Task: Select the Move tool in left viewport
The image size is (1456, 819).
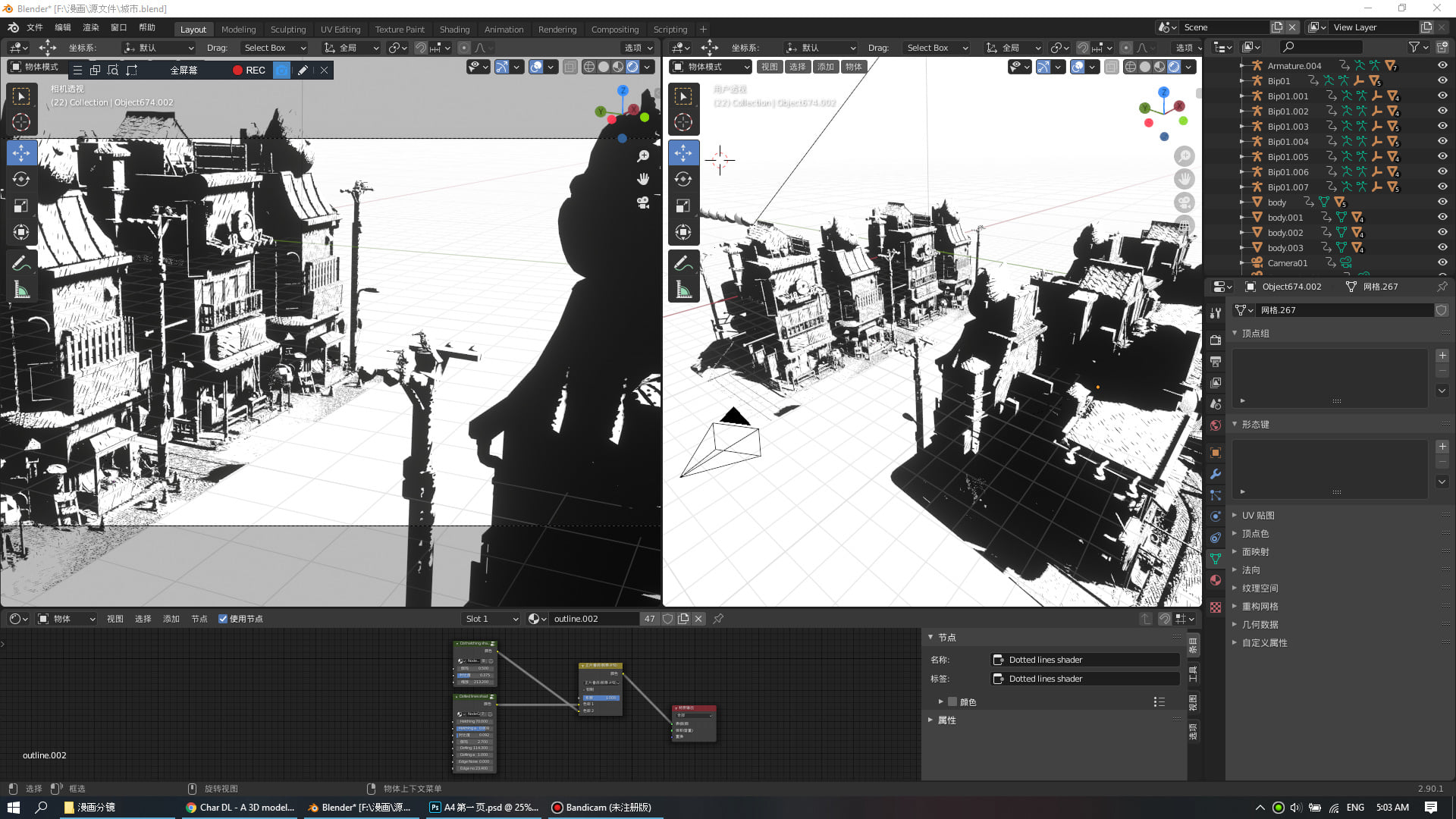Action: pyautogui.click(x=21, y=152)
